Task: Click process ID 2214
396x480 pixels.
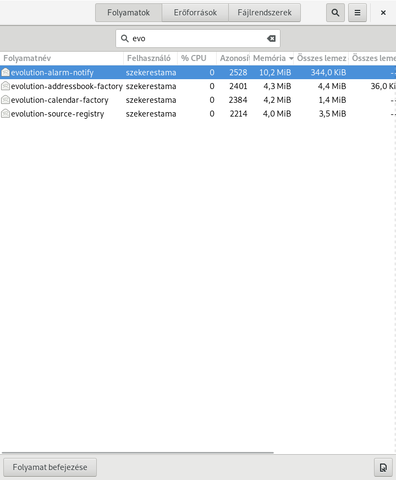Action: 238,114
